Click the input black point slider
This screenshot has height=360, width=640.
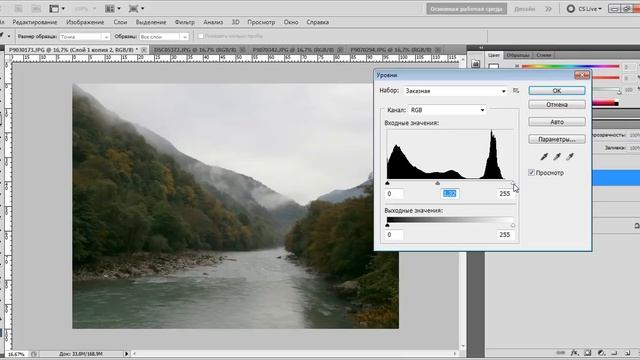387,183
